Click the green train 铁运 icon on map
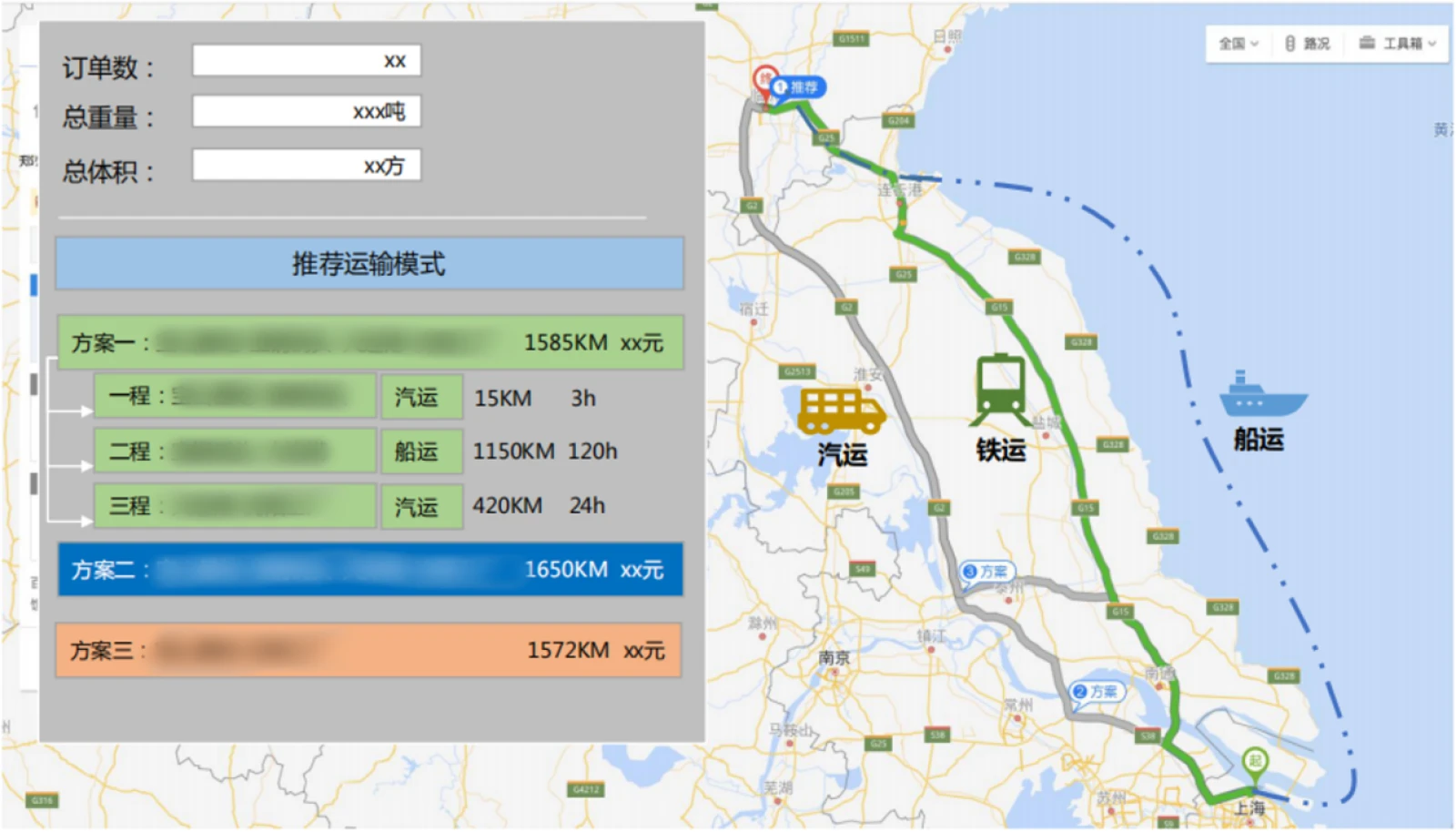Screen dimensions: 1456x832 1001,390
